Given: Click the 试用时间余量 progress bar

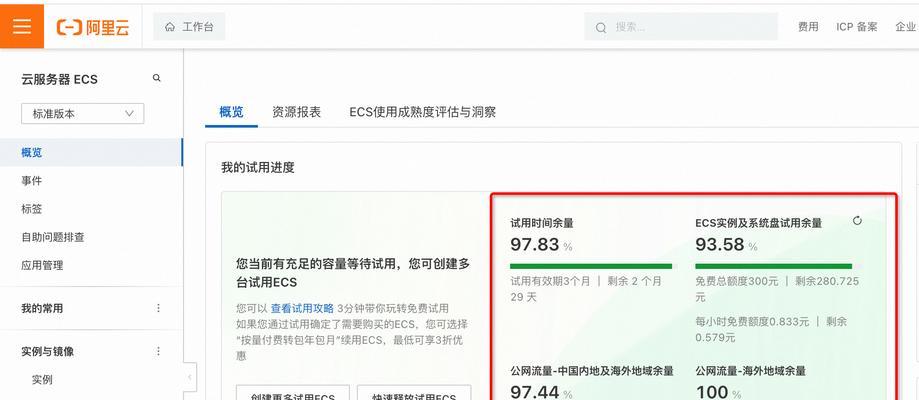Looking at the screenshot, I should pyautogui.click(x=593, y=266).
